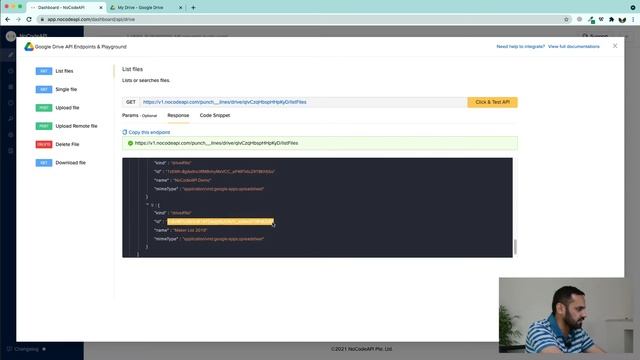Go back in browser history
This screenshot has width=640, height=360.
tap(8, 19)
